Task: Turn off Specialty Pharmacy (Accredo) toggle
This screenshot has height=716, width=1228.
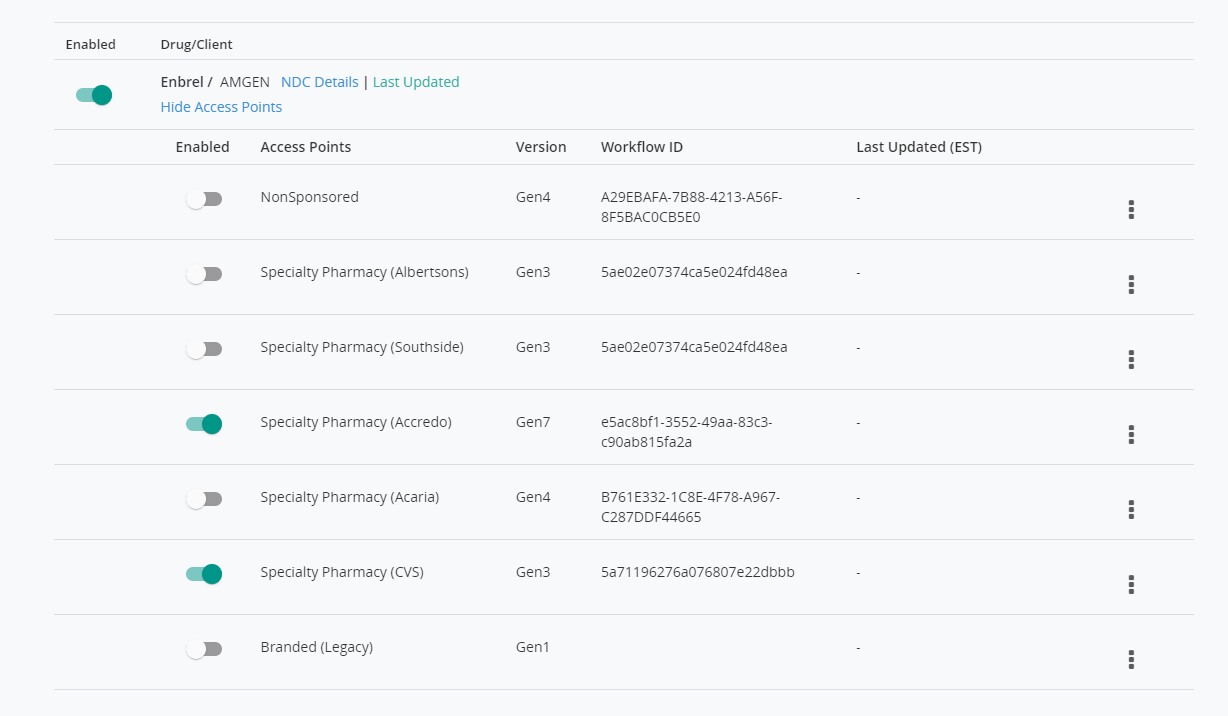Action: [204, 424]
